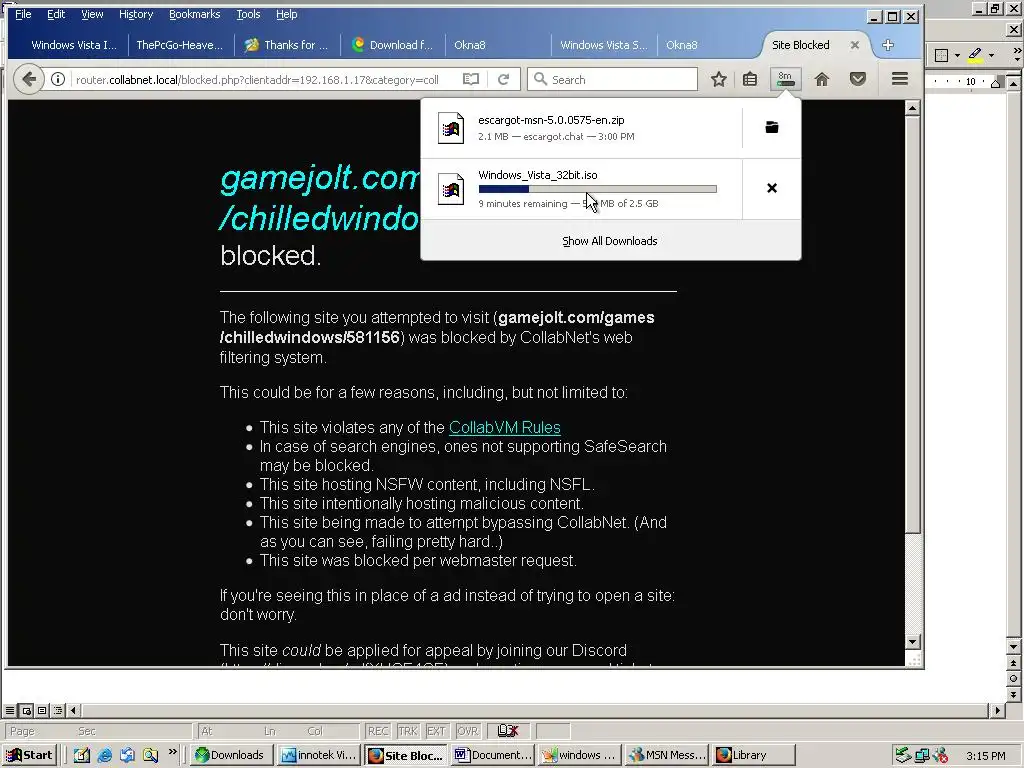The height and width of the screenshot is (768, 1024).
Task: Switch to the Windows Vista I... tab
Action: pos(74,44)
